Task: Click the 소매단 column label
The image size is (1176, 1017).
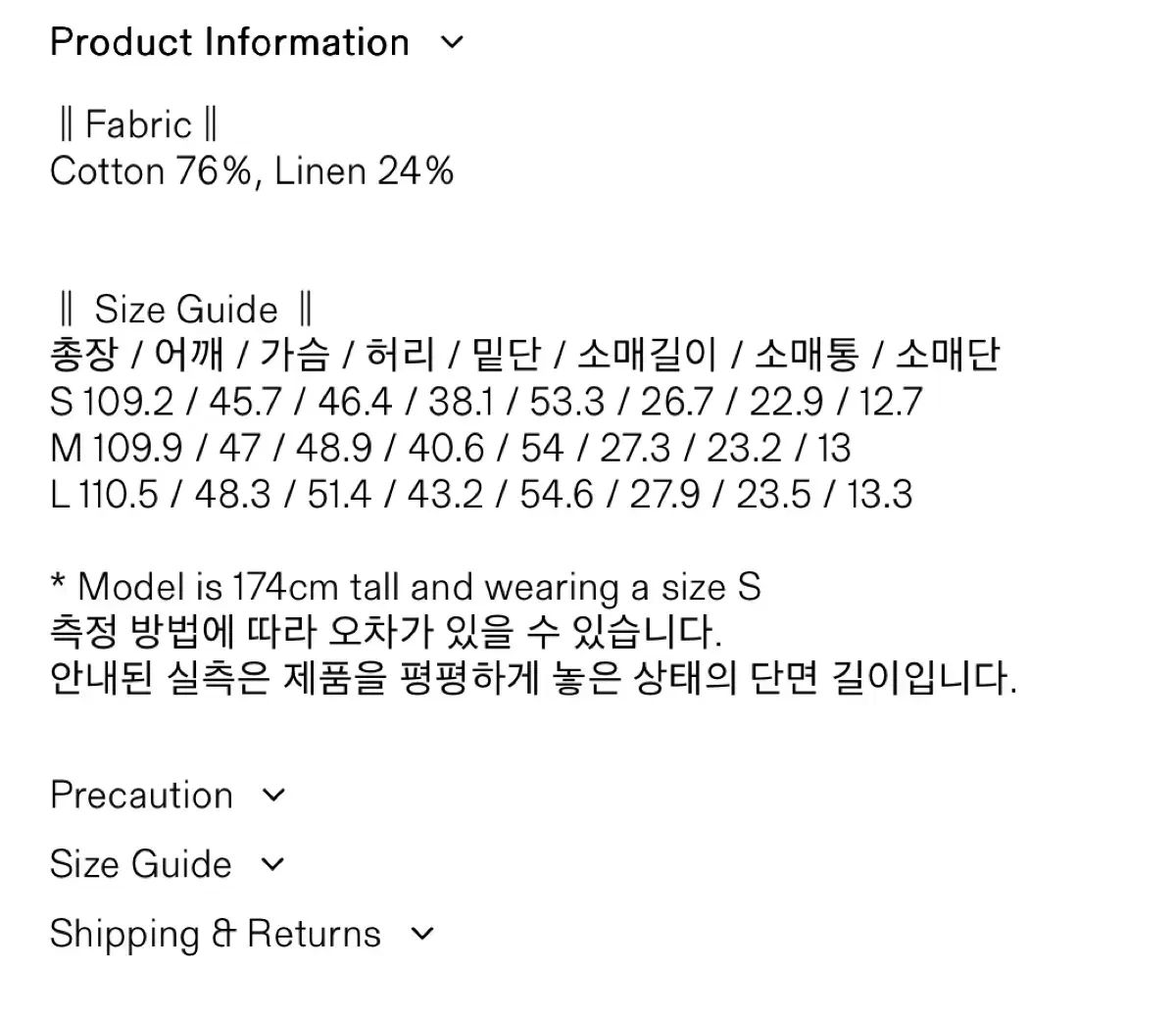Action: click(x=947, y=355)
